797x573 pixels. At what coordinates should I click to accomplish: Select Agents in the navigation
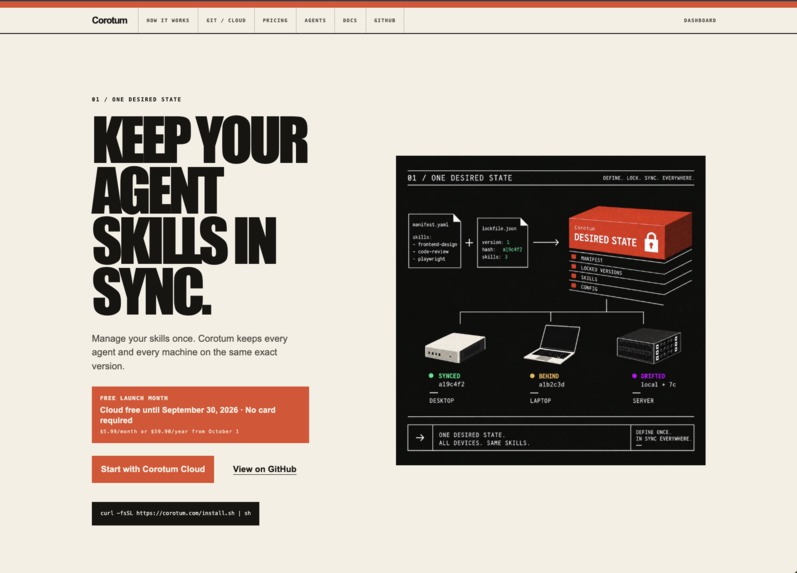315,20
